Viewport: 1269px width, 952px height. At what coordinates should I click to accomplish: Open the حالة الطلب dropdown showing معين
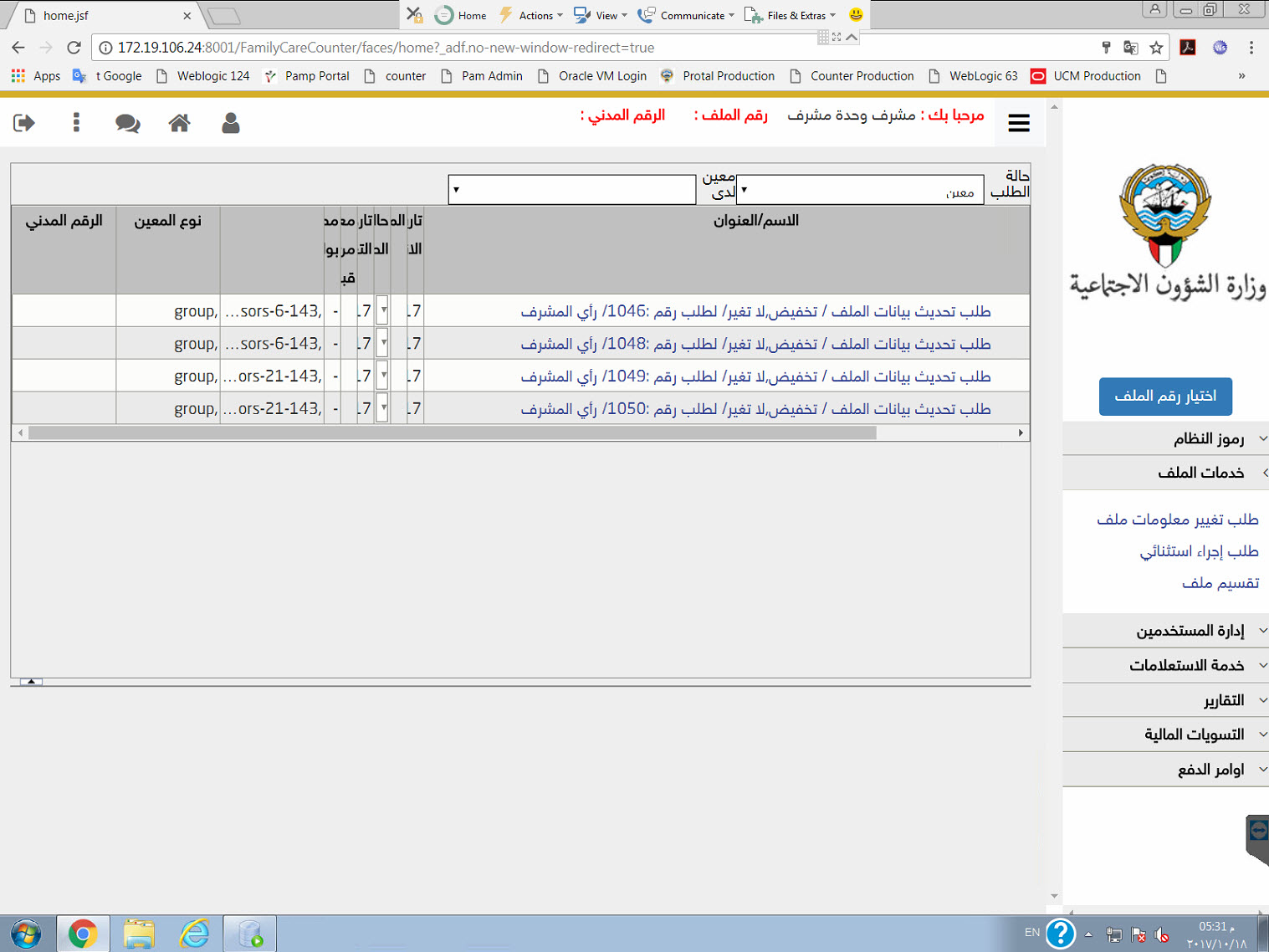860,190
